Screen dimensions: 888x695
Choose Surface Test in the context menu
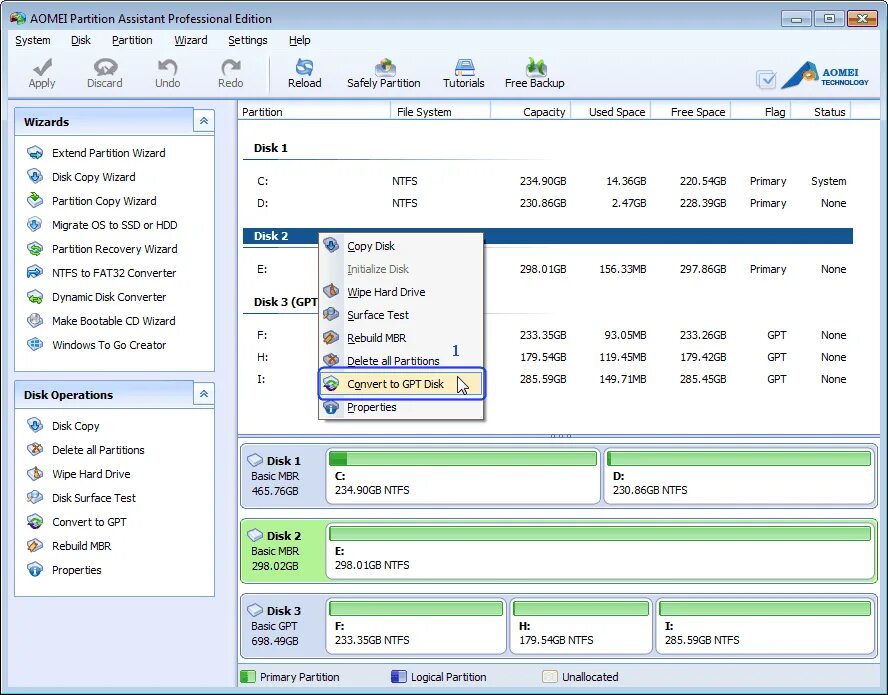tap(401, 315)
